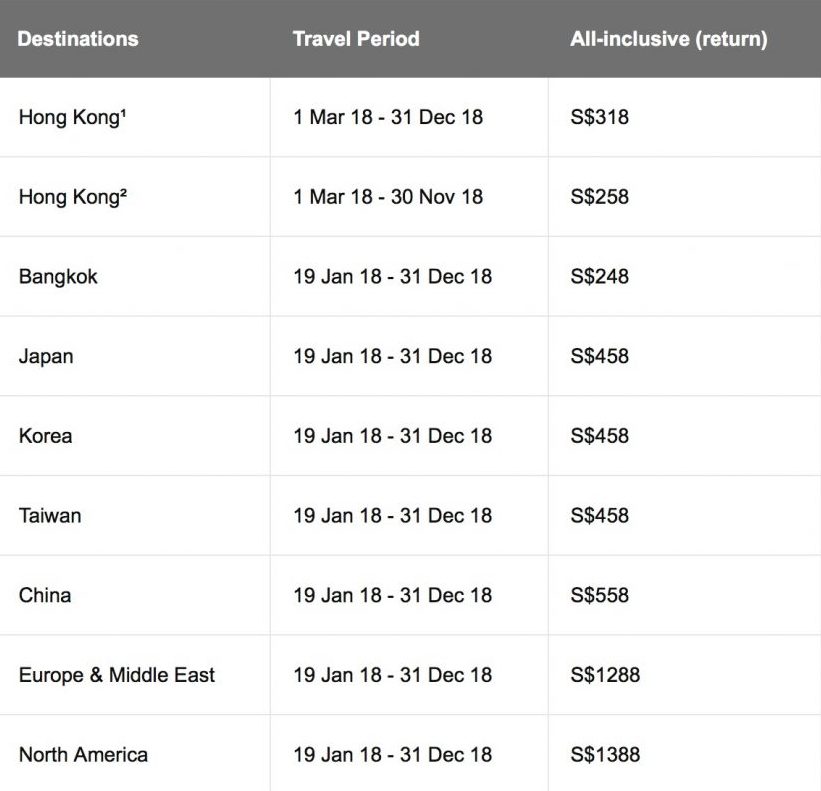
Task: Select Europe & Middle East destination
Action: pos(117,675)
